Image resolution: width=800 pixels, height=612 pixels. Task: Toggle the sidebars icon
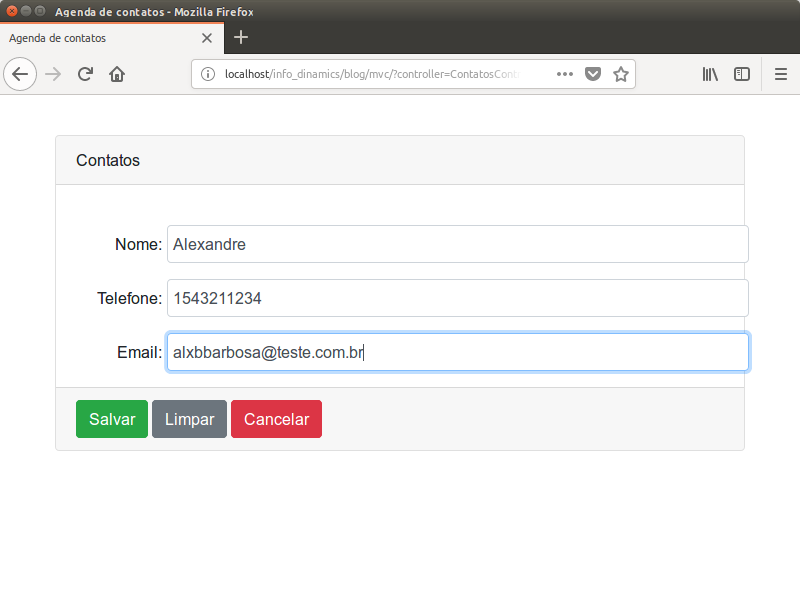click(x=742, y=74)
